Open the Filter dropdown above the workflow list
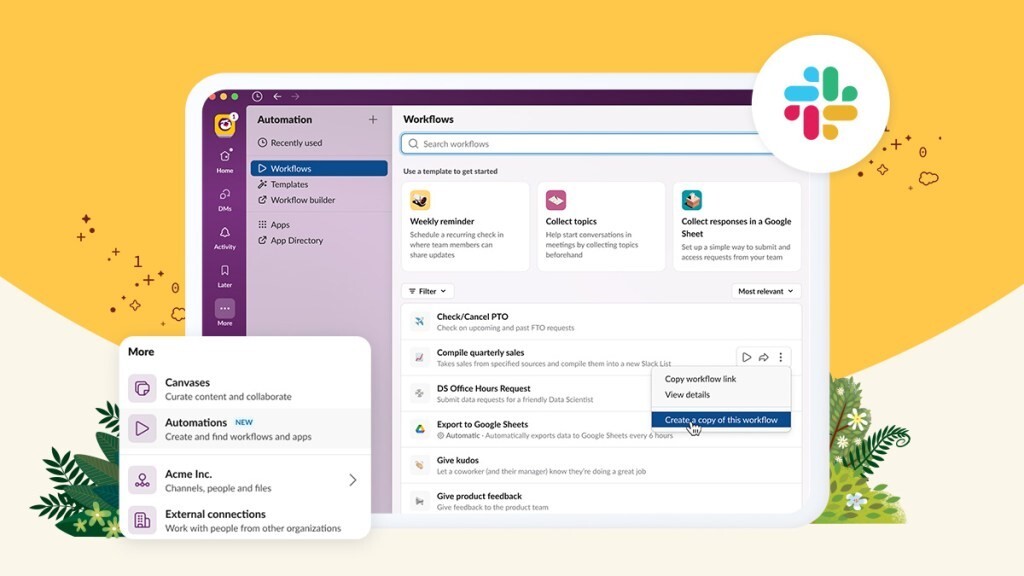Screen dimensions: 1024x576 click(426, 290)
